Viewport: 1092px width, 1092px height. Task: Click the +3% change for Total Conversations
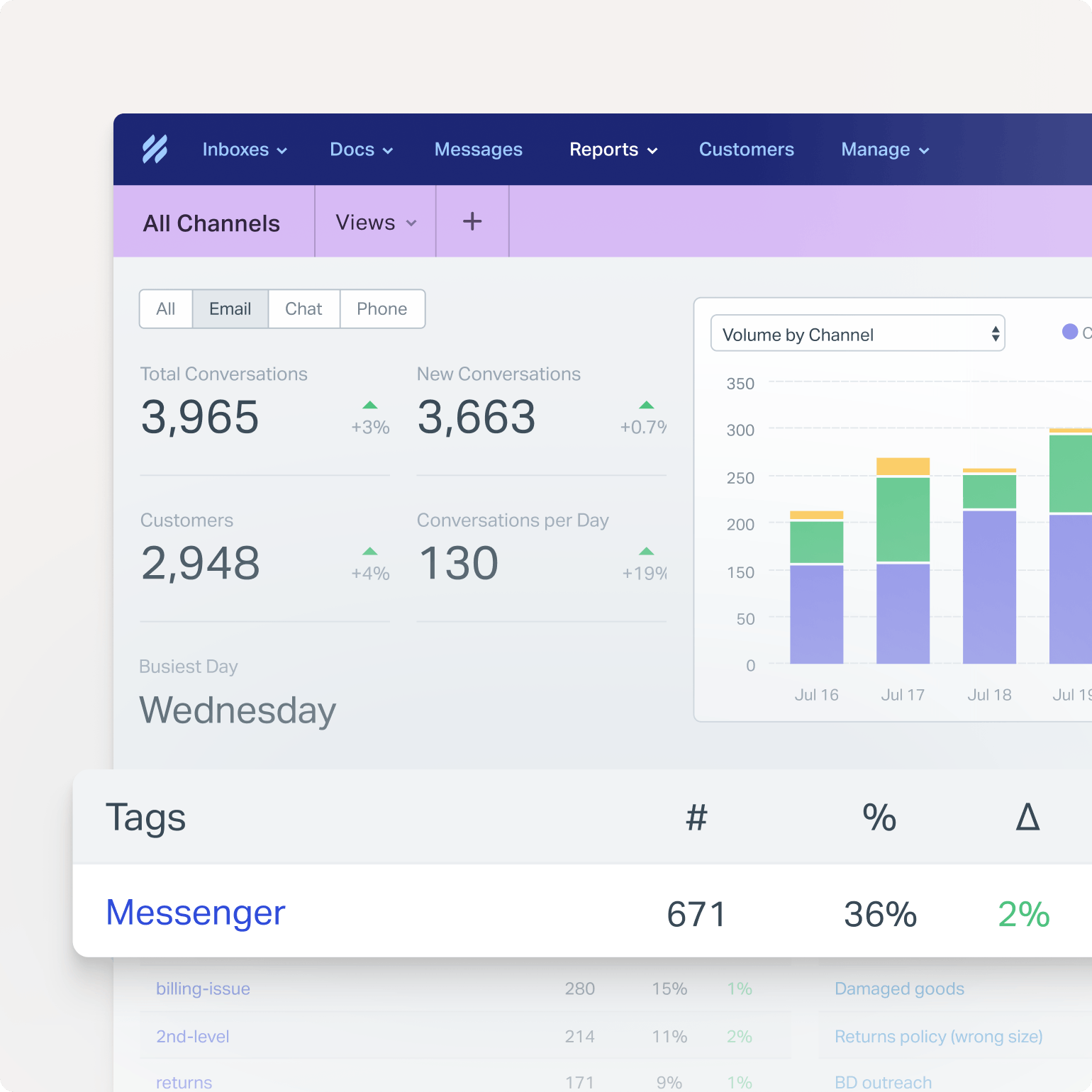click(370, 427)
